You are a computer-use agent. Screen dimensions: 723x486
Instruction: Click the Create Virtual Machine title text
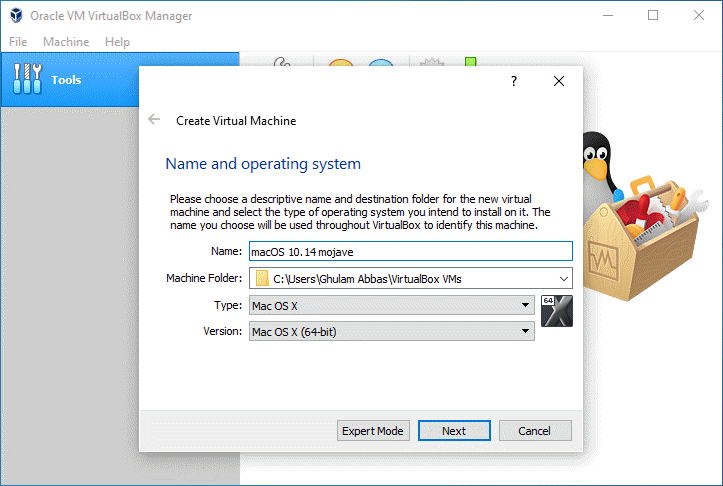tap(236, 121)
